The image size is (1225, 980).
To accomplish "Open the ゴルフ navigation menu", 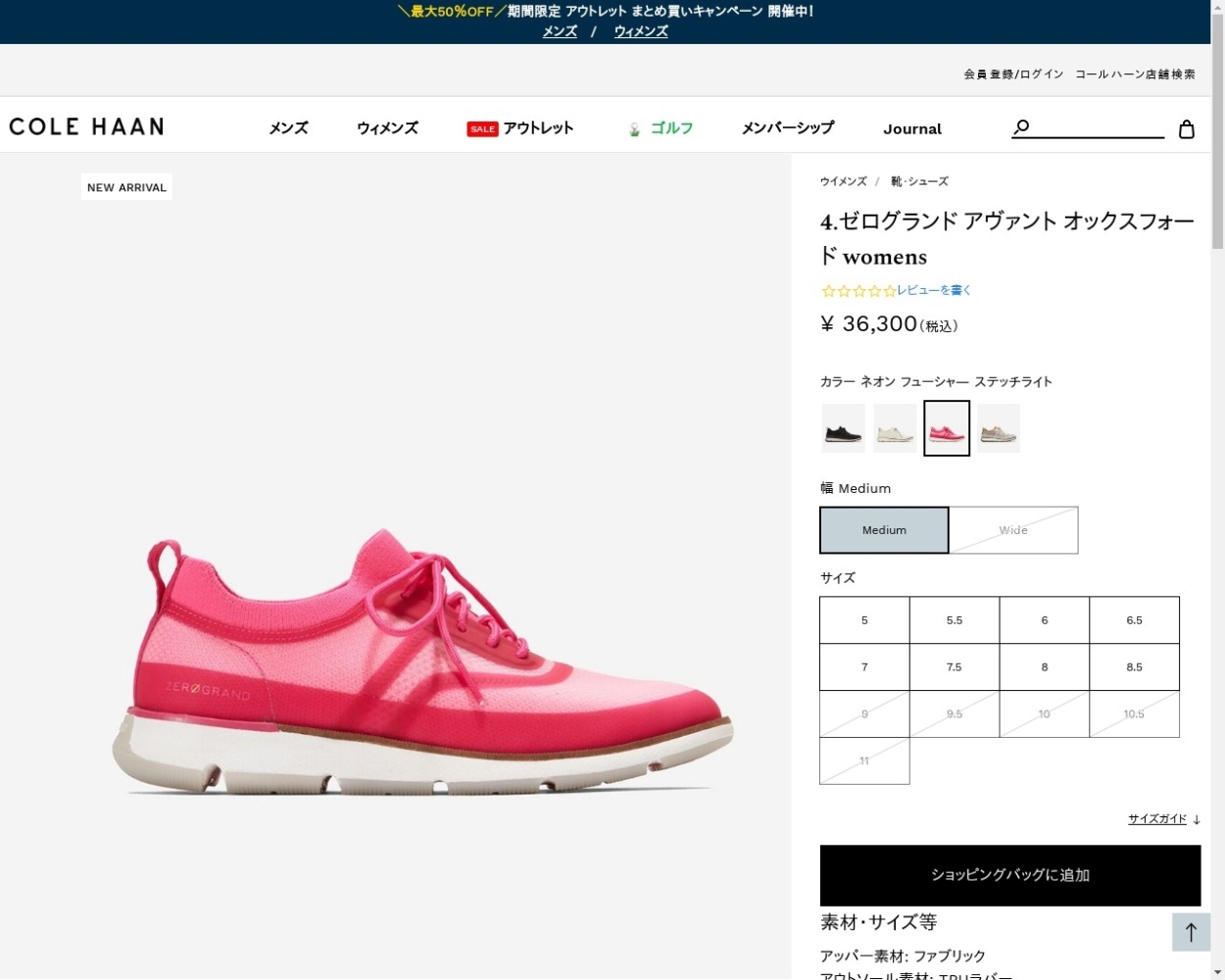I will (x=671, y=128).
